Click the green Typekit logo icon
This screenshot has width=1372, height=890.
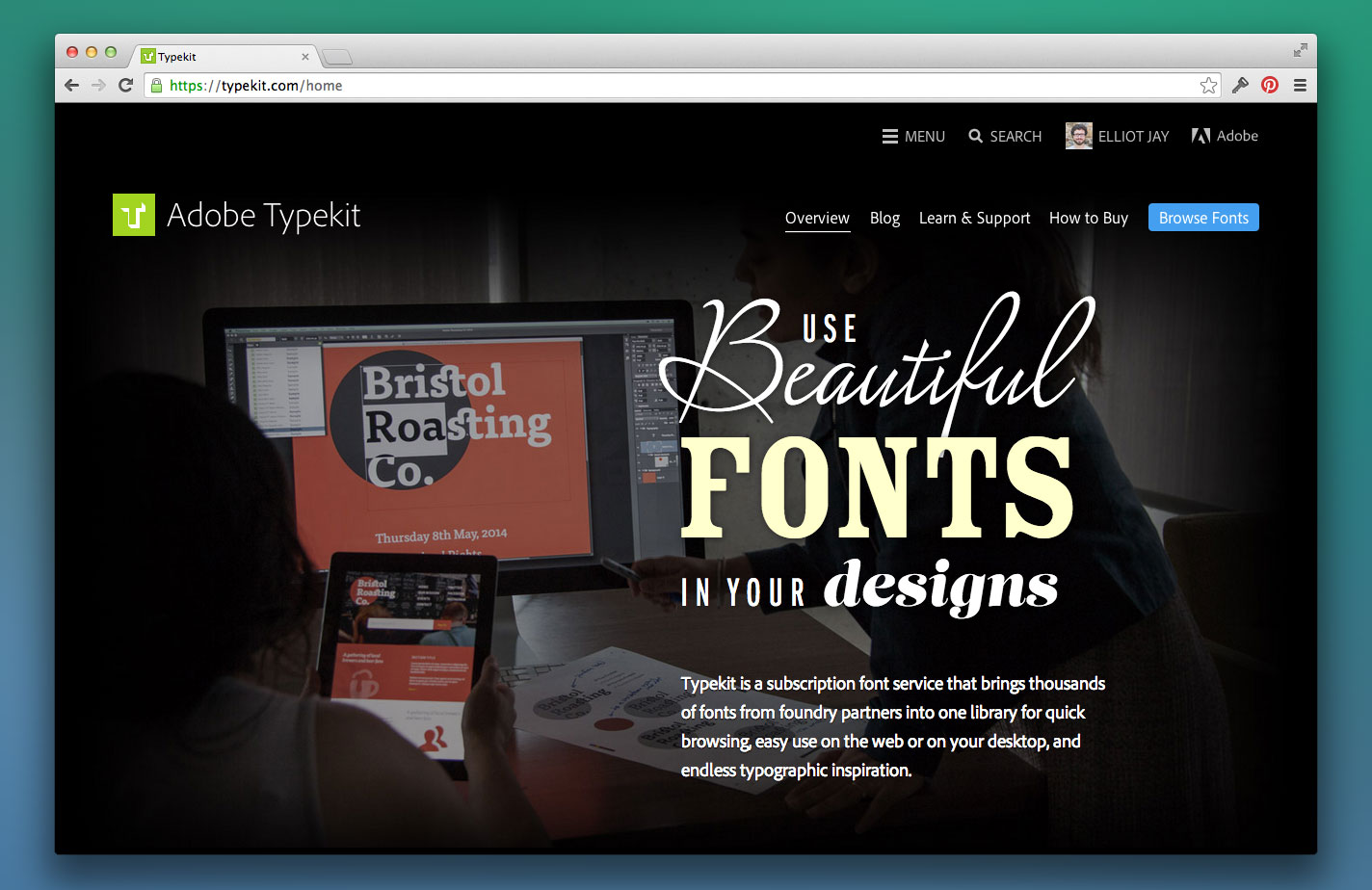[133, 215]
